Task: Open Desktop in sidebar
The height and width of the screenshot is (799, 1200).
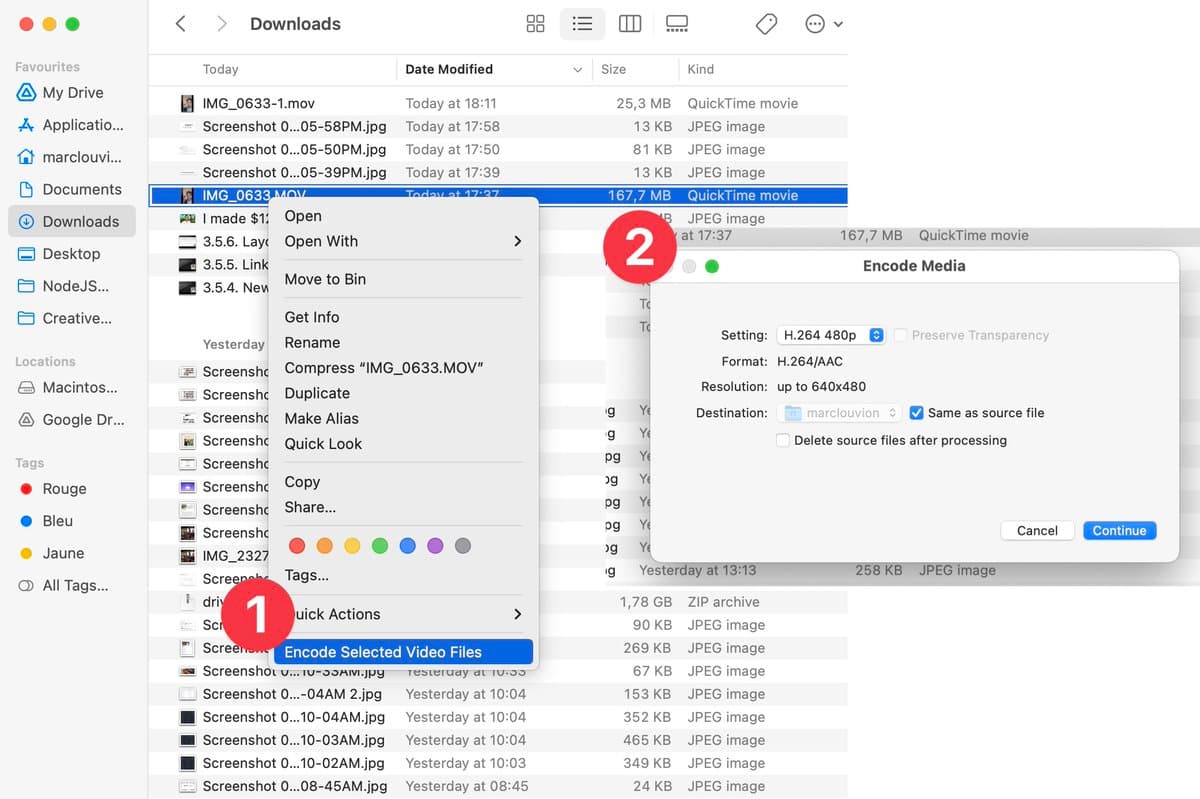Action: [x=72, y=253]
